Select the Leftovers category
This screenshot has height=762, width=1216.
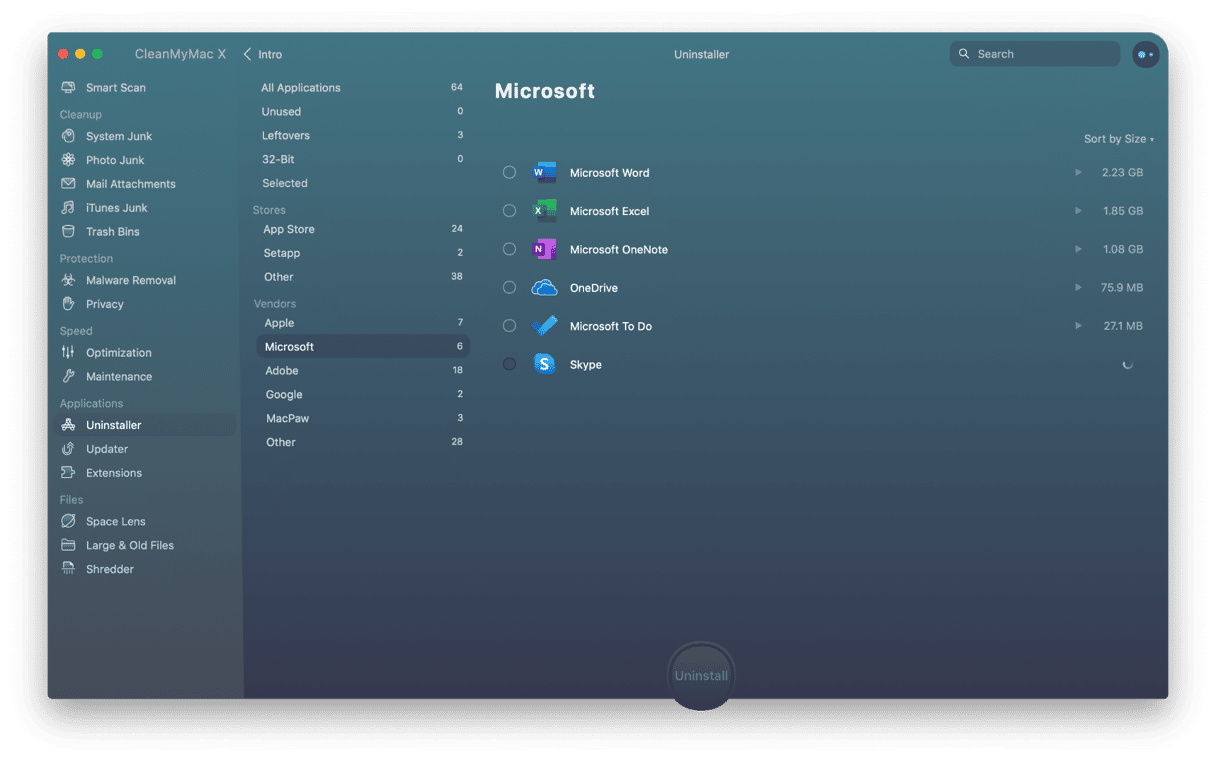362,136
